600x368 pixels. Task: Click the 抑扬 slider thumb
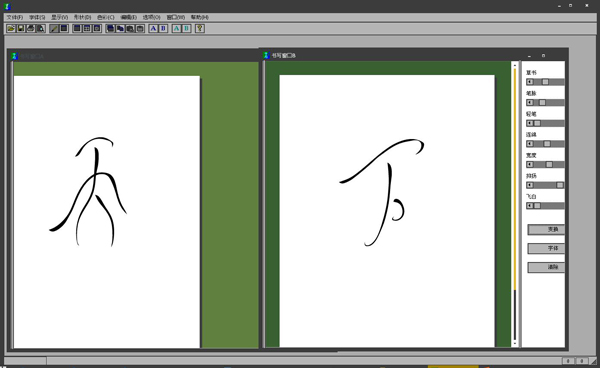point(560,185)
